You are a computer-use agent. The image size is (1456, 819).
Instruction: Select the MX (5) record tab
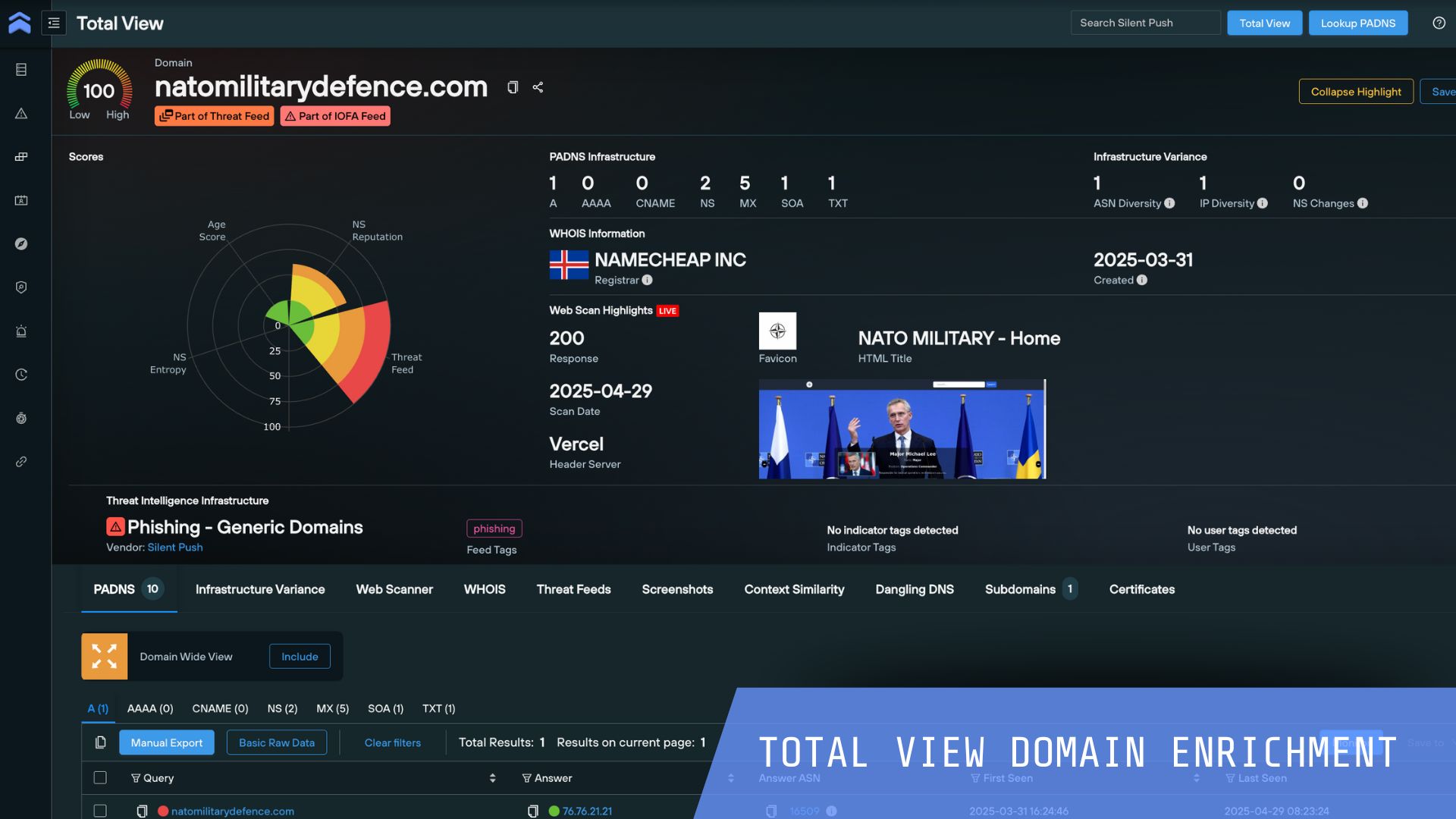point(332,708)
